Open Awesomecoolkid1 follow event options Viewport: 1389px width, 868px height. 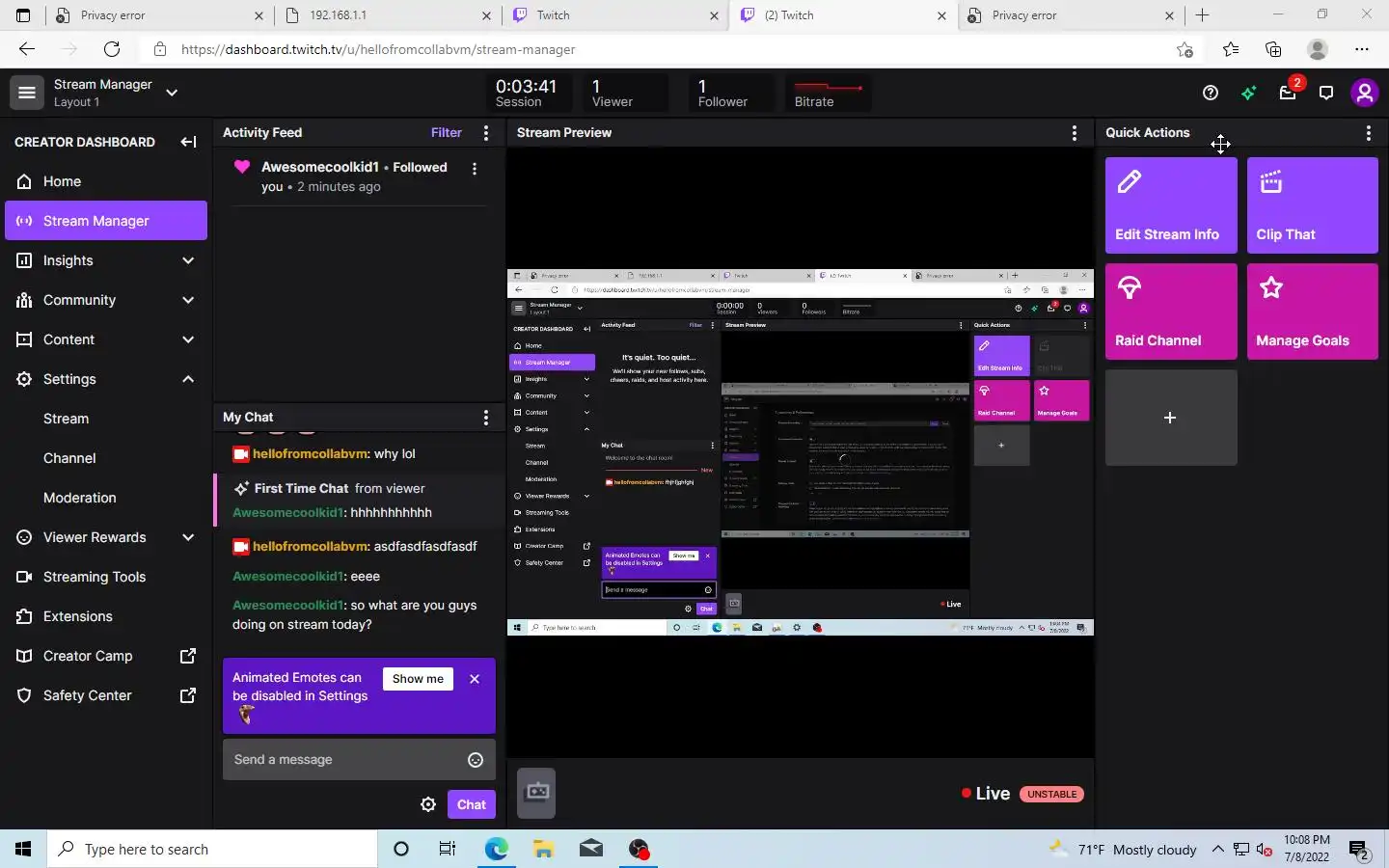[x=474, y=169]
